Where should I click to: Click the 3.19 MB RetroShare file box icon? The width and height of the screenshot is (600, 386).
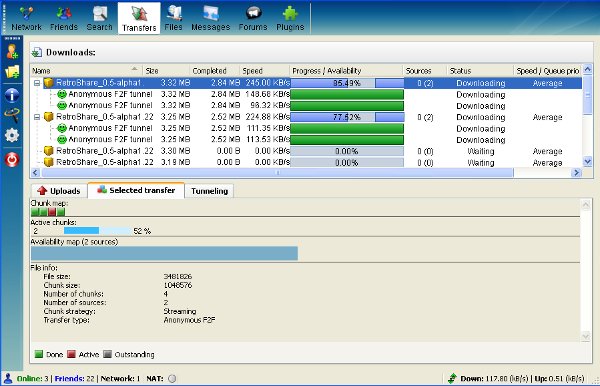(x=49, y=162)
